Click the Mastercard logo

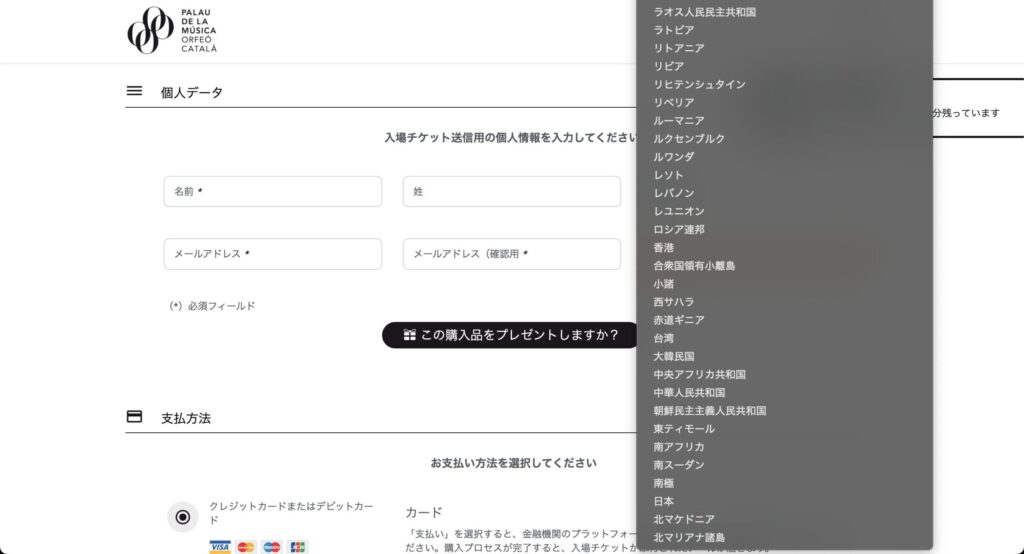(246, 547)
